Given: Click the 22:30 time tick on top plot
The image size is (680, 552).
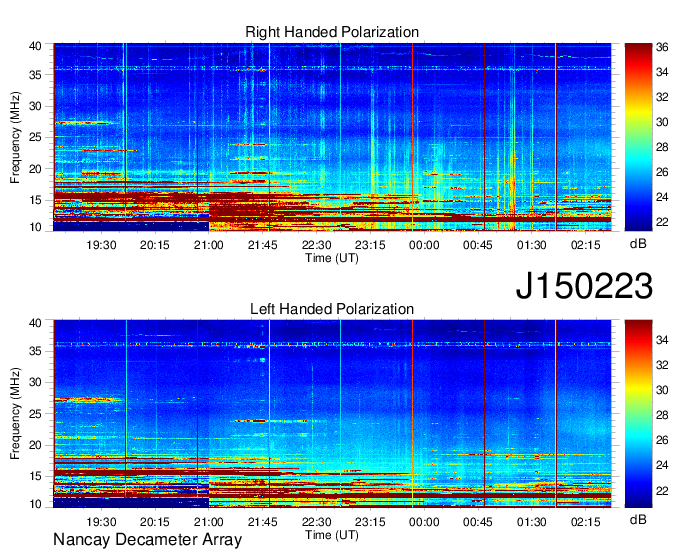Looking at the screenshot, I should [x=317, y=245].
